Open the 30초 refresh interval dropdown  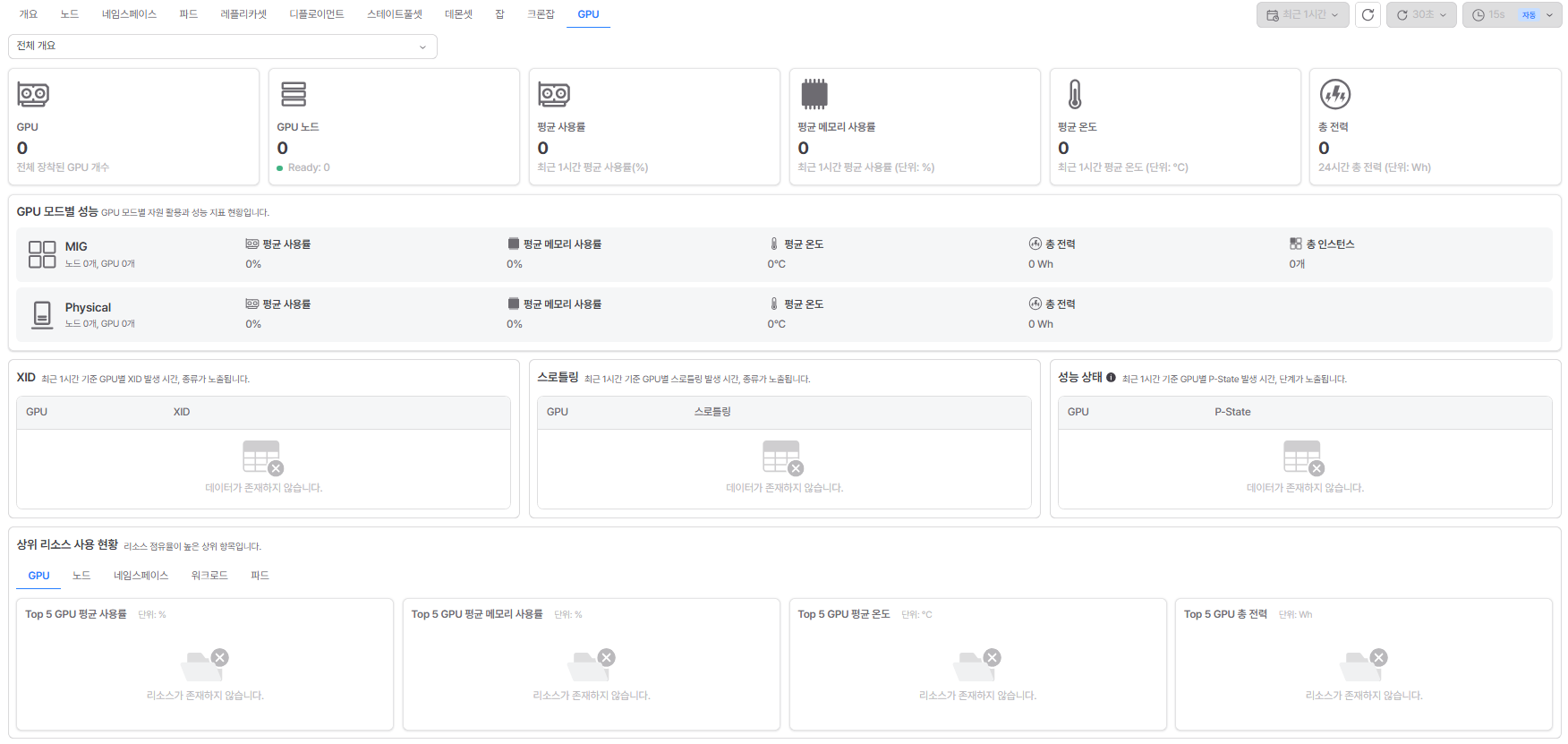coord(1420,15)
